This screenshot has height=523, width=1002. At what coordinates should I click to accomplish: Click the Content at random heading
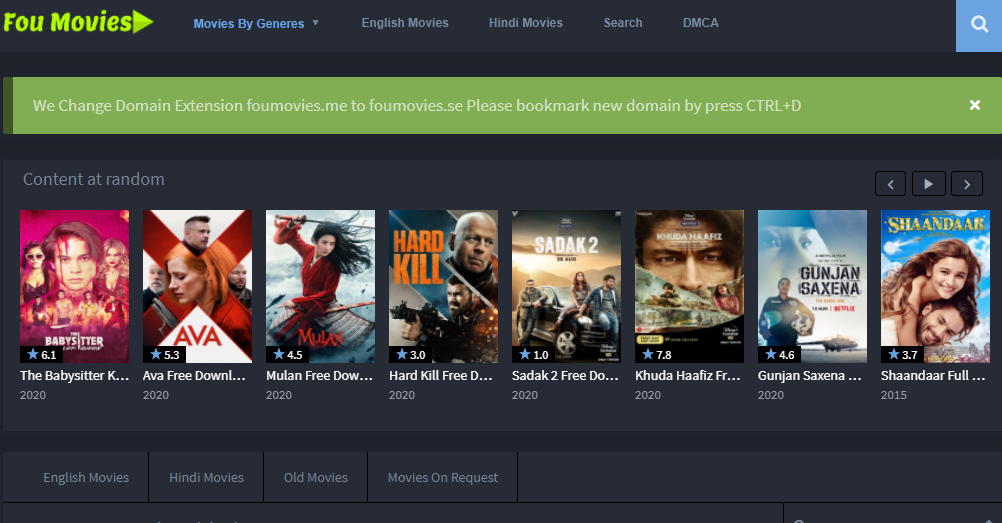coord(94,179)
